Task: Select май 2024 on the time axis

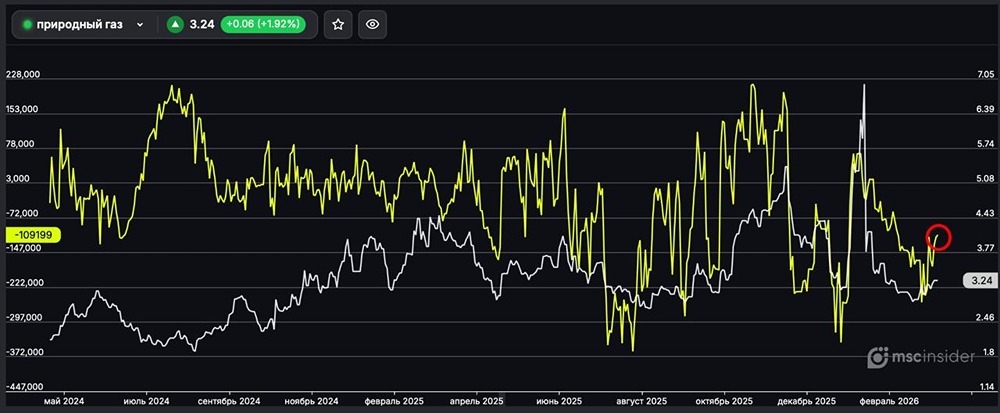Action: tap(66, 400)
